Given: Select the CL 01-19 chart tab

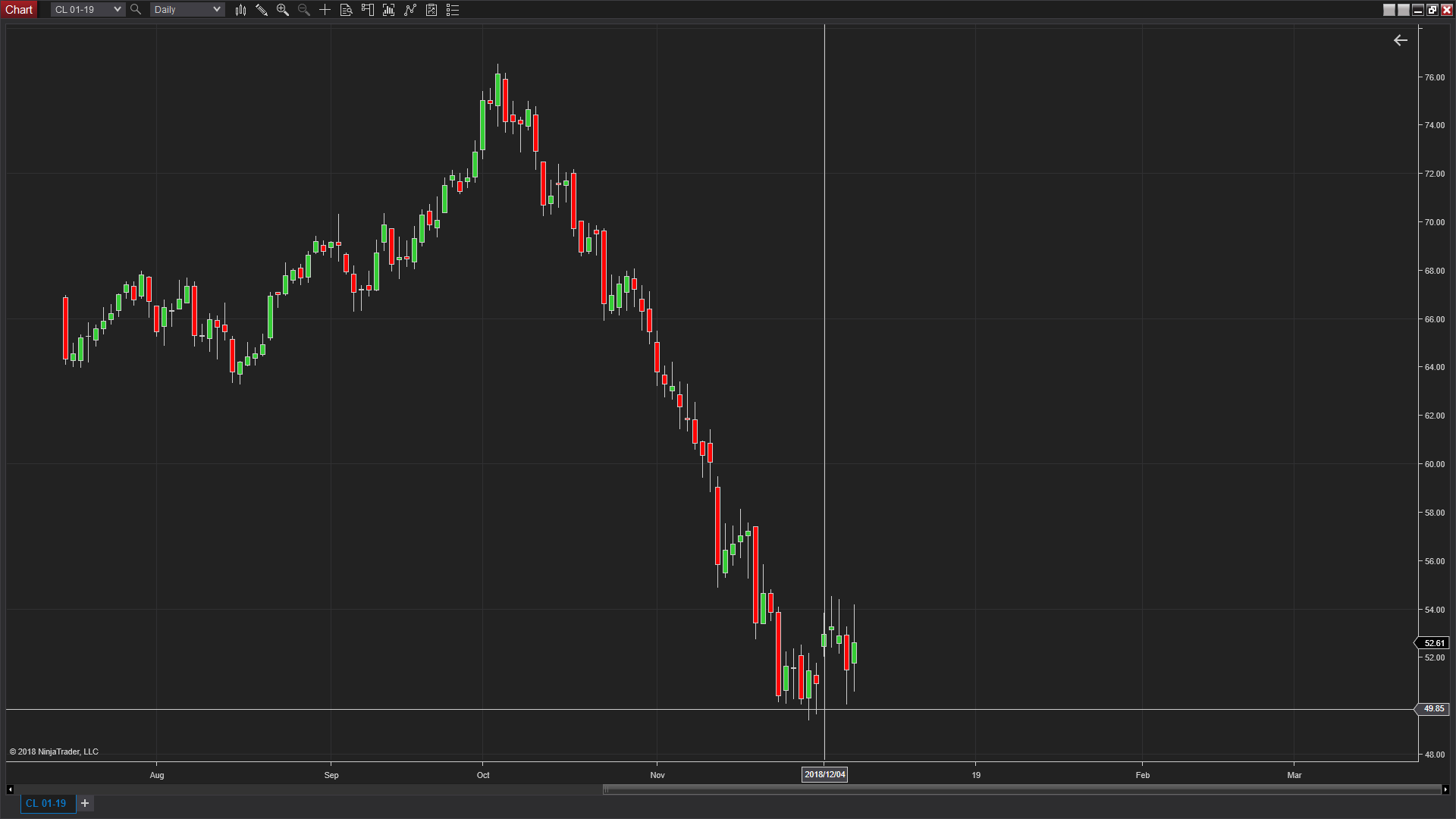Looking at the screenshot, I should pos(46,803).
